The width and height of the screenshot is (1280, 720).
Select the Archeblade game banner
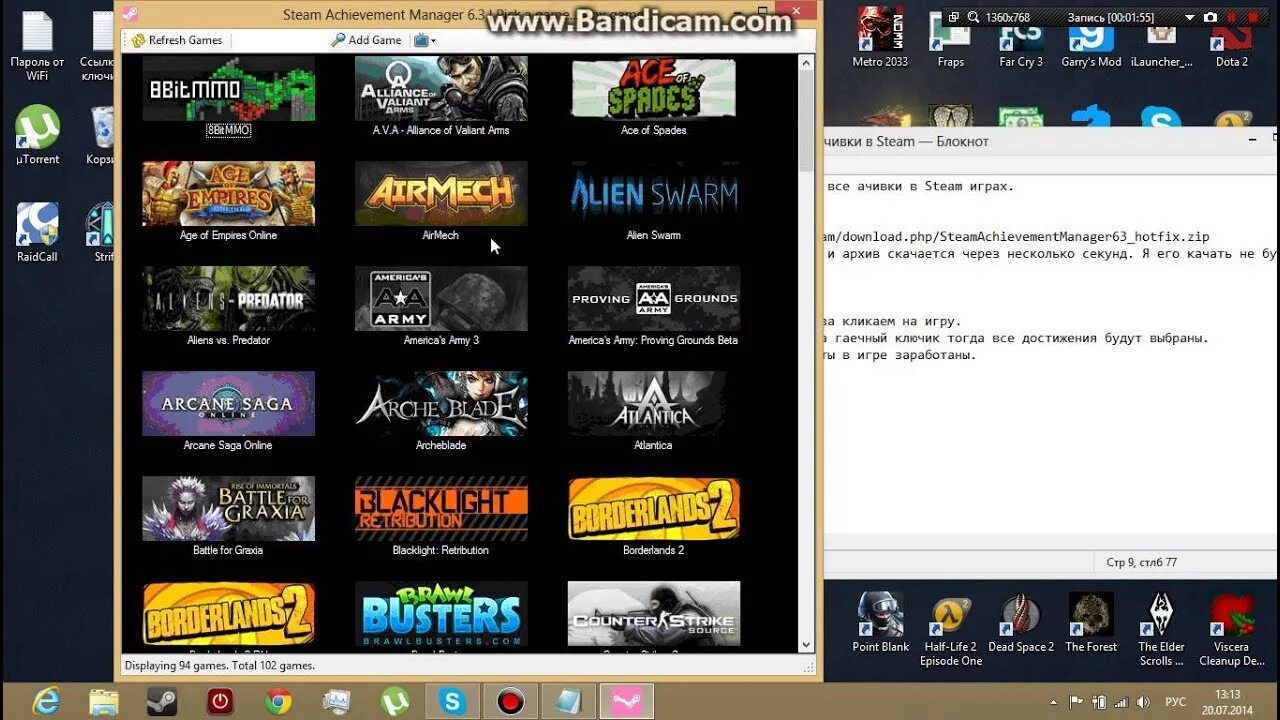tap(441, 404)
